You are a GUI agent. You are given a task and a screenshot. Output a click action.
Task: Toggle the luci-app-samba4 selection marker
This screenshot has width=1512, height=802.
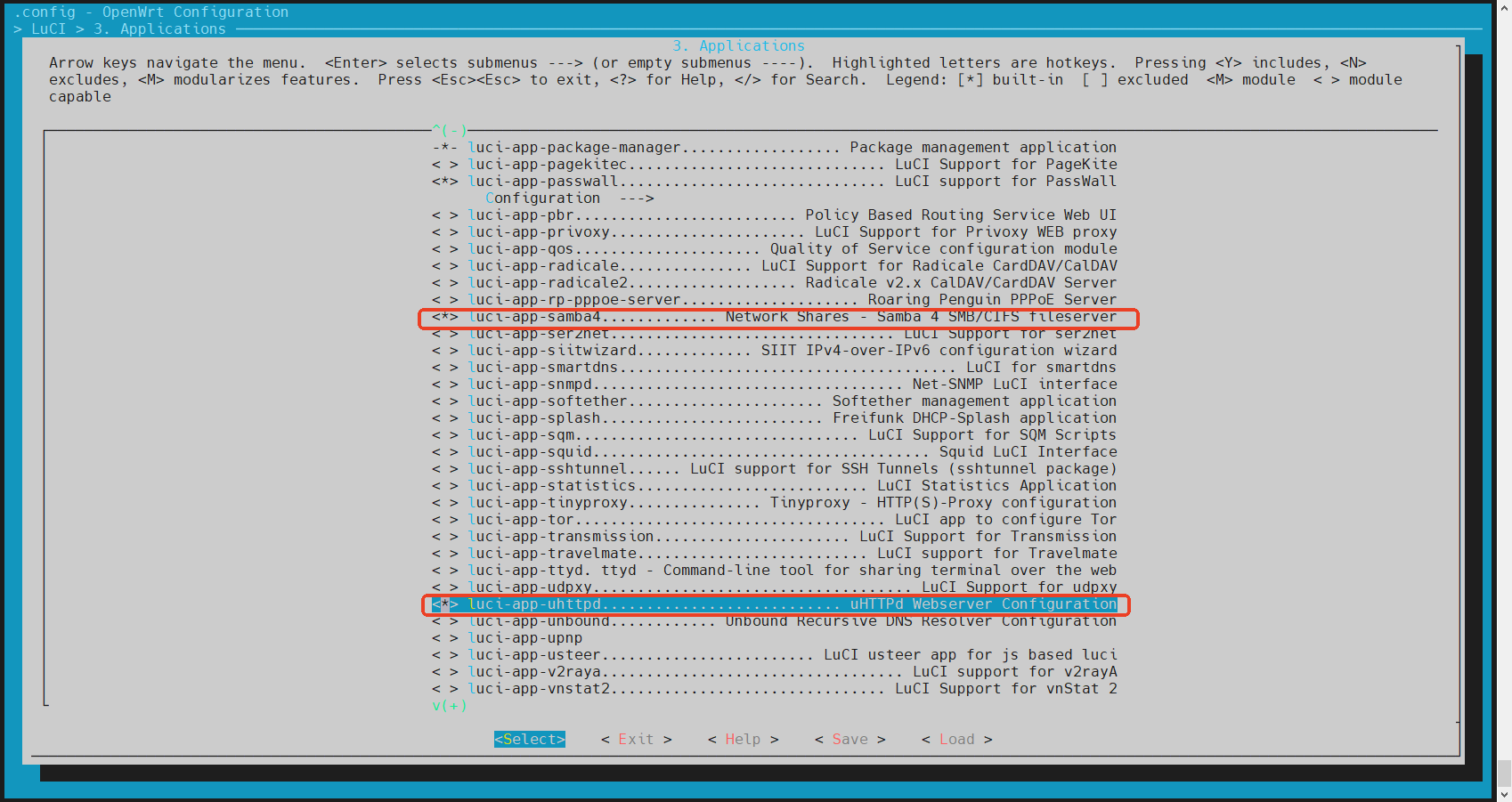click(x=444, y=317)
